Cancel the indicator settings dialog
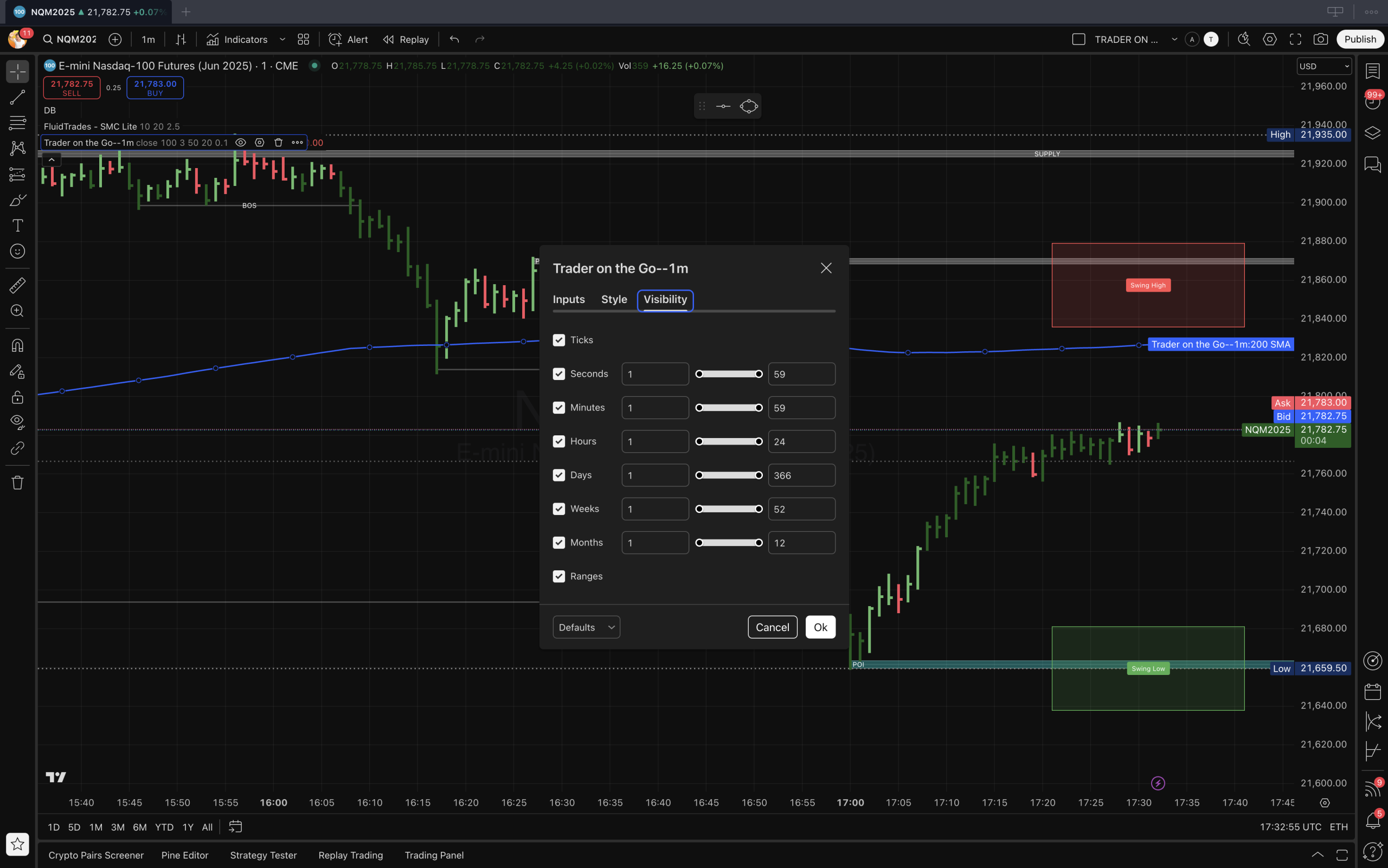Screen dimensions: 1388x868 click(772, 627)
